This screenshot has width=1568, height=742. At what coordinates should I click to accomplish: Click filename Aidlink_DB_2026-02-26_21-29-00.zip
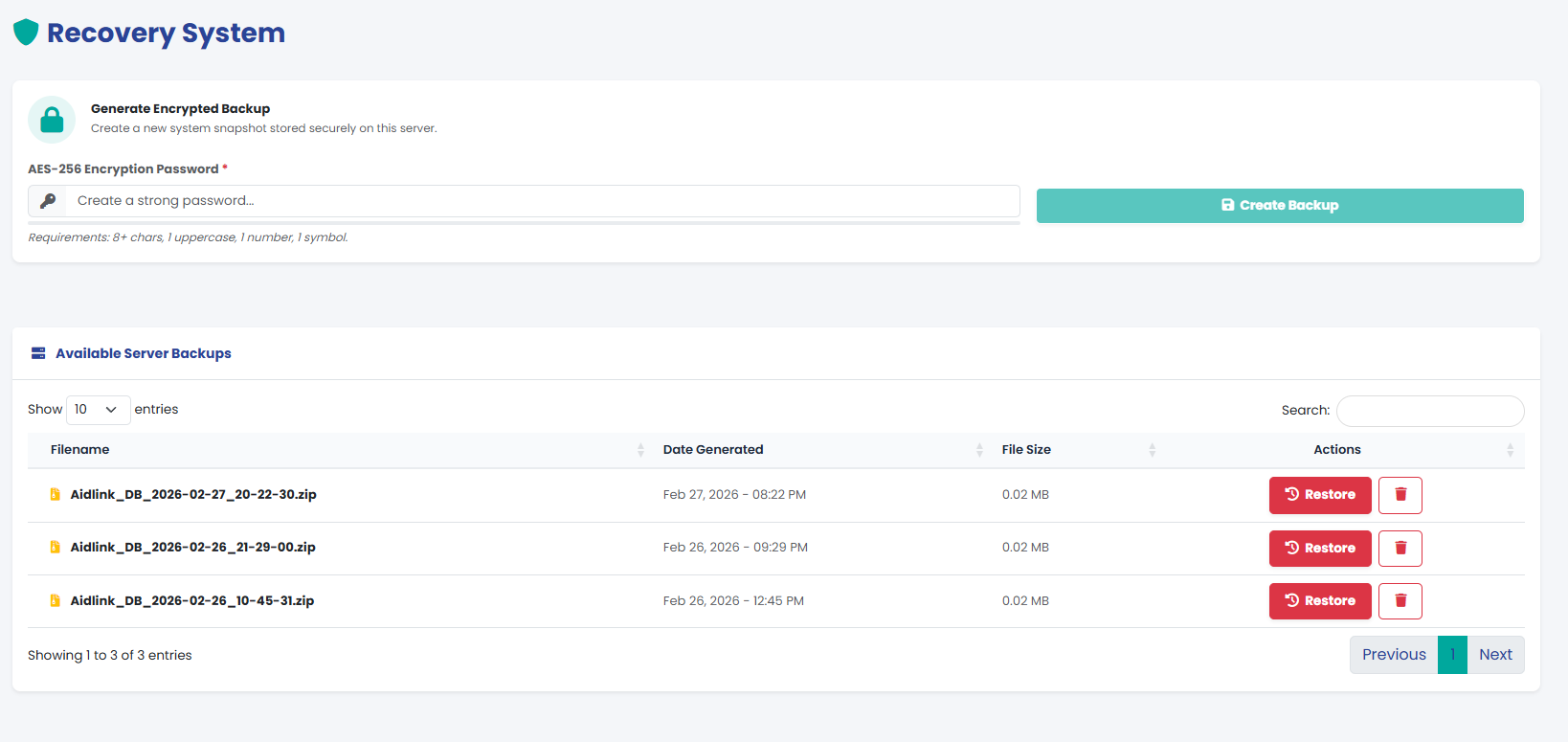193,548
